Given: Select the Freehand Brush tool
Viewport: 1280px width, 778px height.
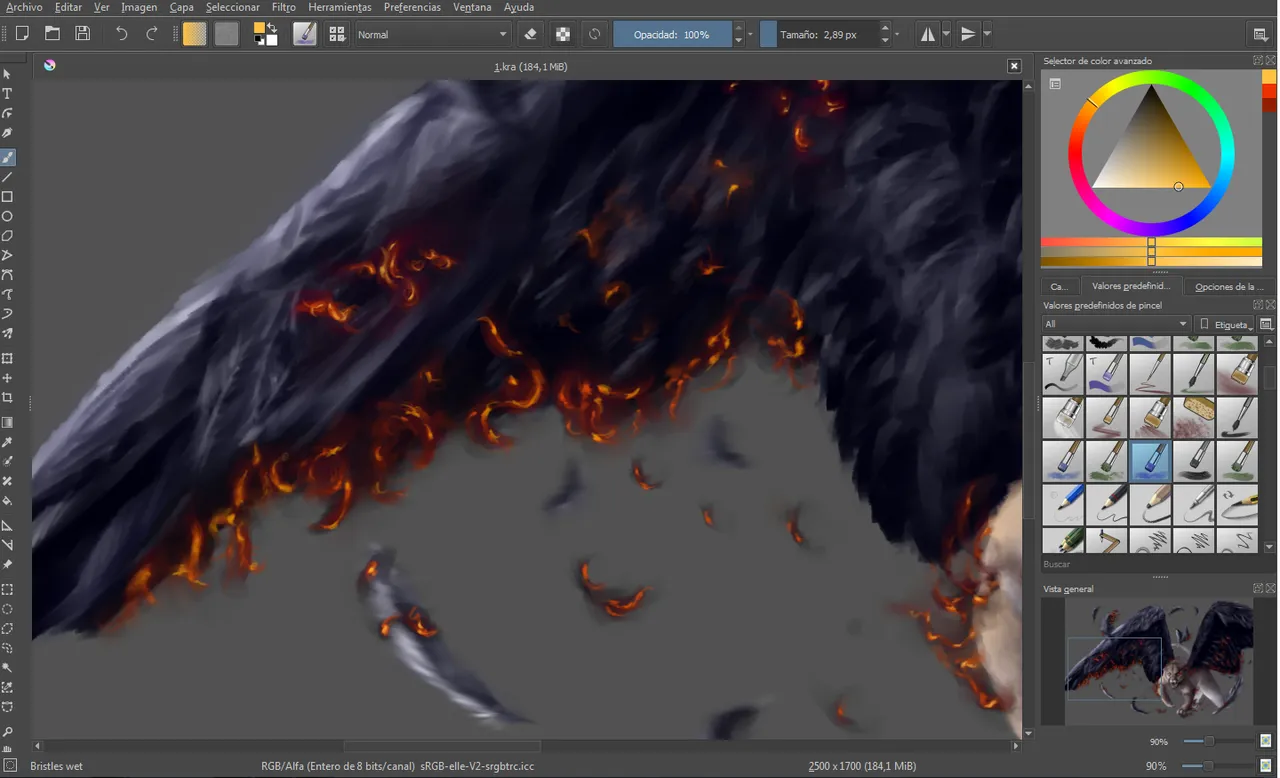Looking at the screenshot, I should coord(7,157).
